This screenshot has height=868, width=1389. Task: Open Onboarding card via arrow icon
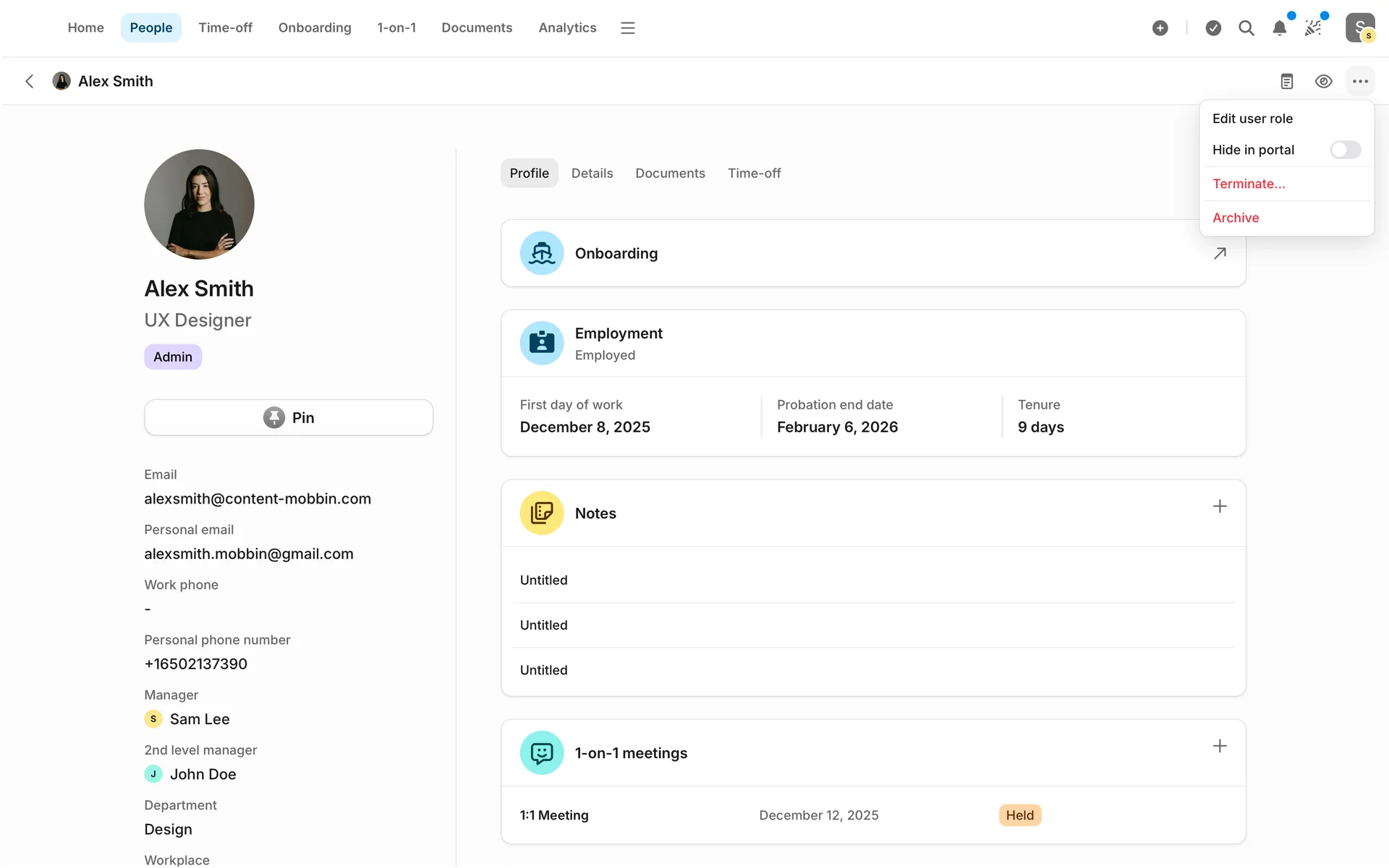(1220, 253)
